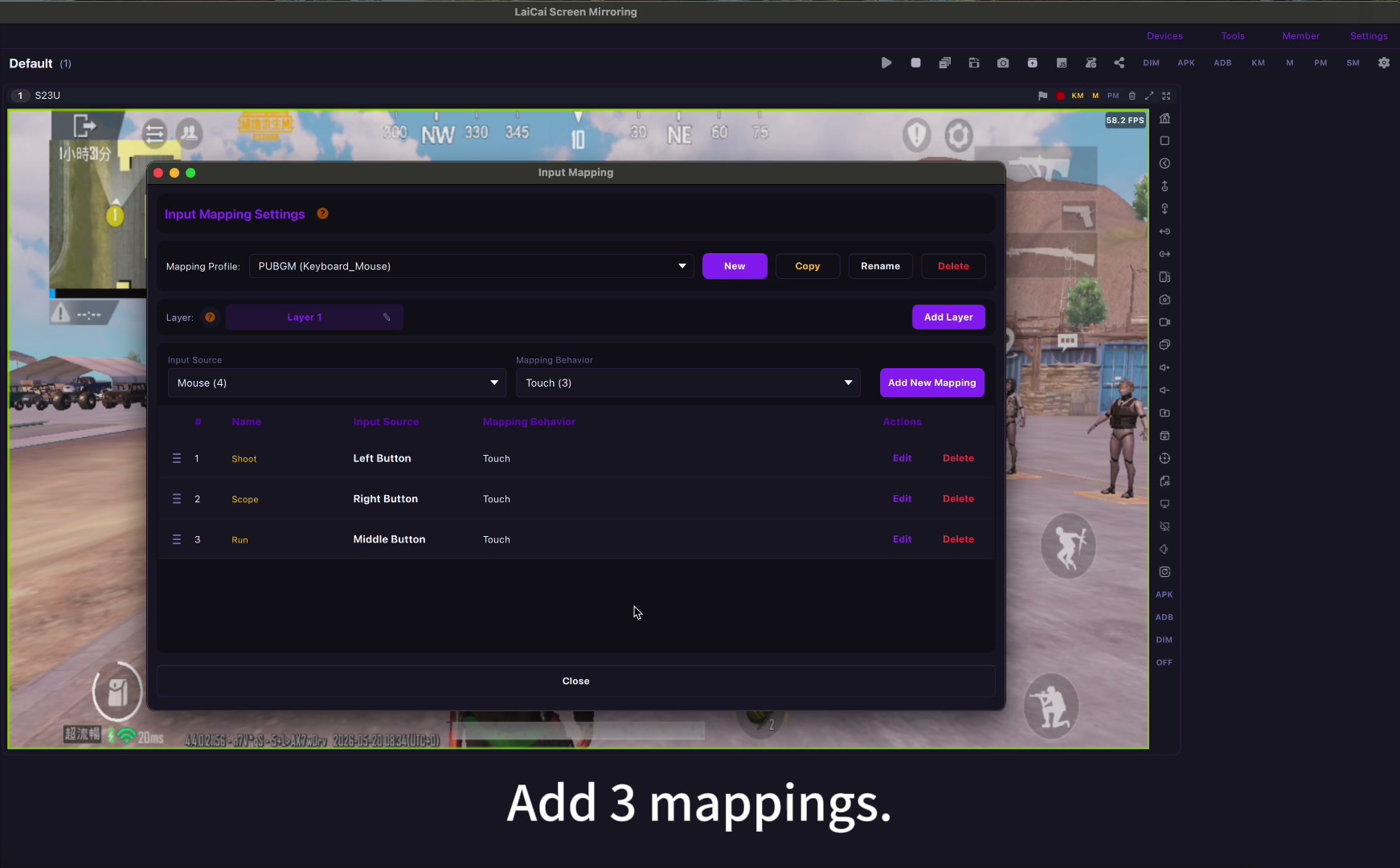Click the Add New Mapping button
This screenshot has height=868, width=1400.
pyautogui.click(x=932, y=383)
